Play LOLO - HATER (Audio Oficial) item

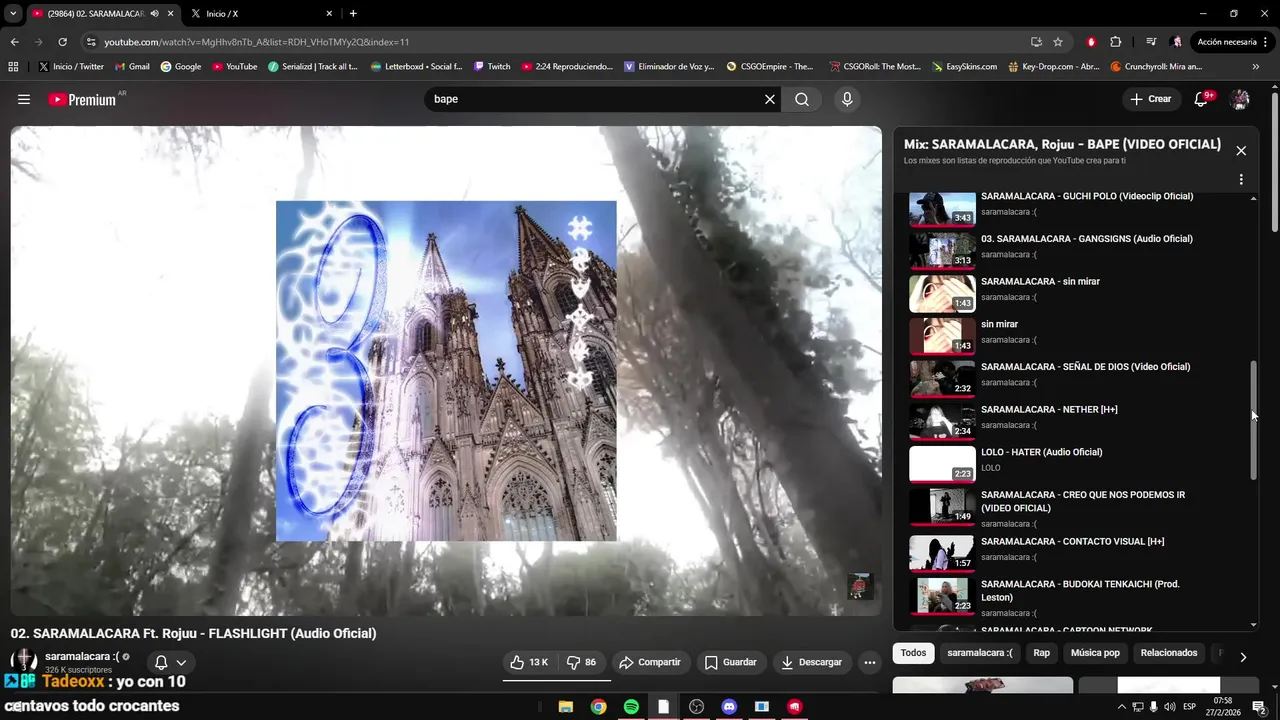pos(1075,463)
